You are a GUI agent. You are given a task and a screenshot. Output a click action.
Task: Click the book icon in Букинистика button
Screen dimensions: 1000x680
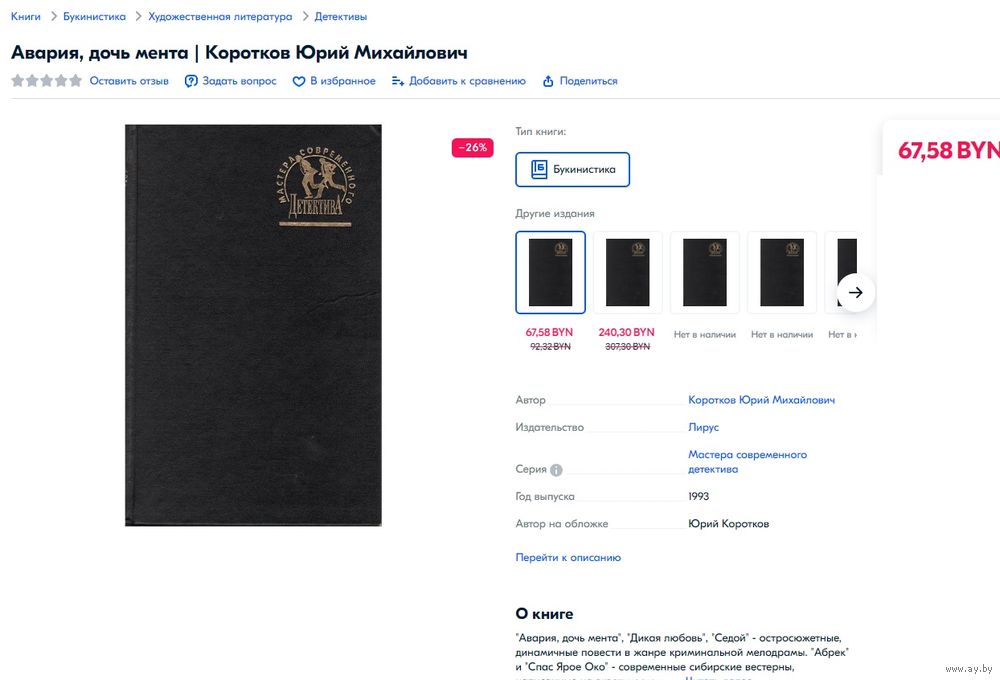click(x=539, y=169)
